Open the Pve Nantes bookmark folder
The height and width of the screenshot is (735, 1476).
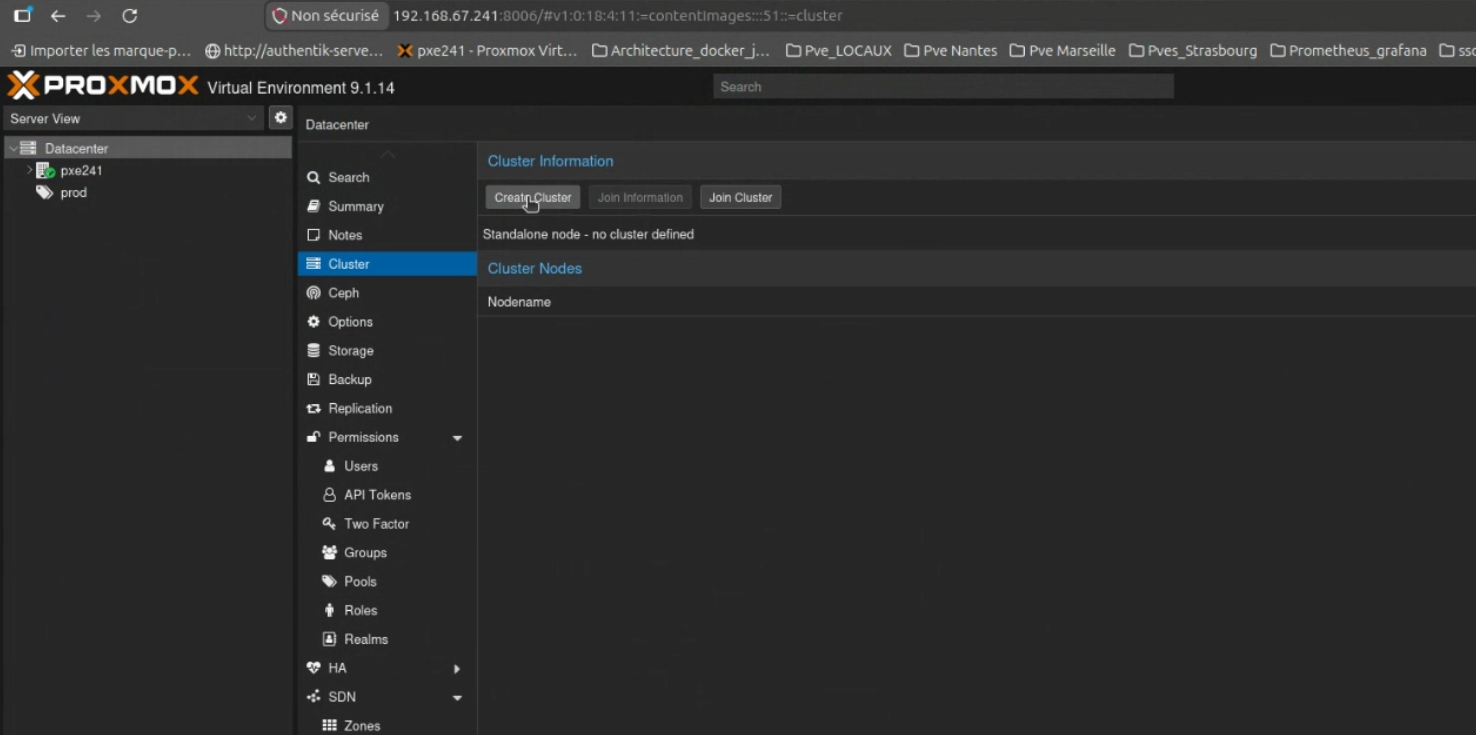click(x=950, y=50)
